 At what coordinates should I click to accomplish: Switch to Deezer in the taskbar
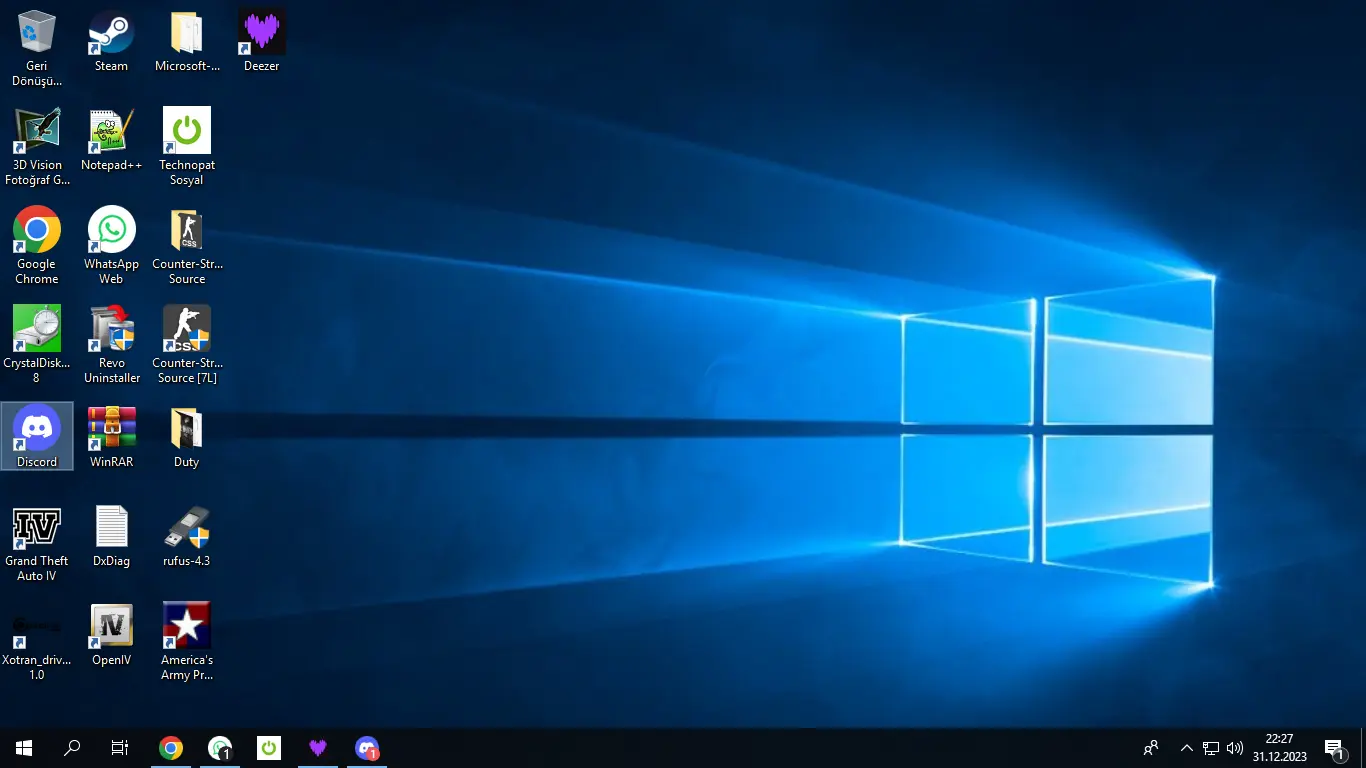(x=318, y=748)
